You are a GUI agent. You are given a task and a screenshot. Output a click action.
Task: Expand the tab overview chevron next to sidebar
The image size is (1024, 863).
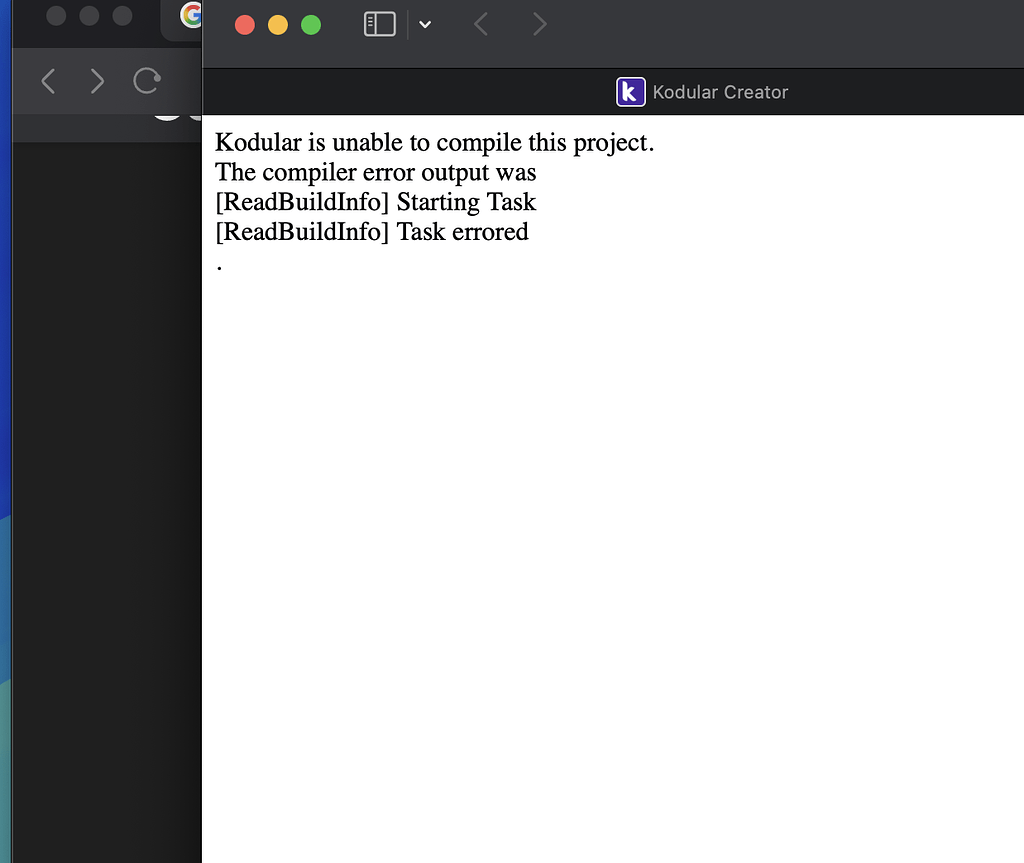[425, 24]
